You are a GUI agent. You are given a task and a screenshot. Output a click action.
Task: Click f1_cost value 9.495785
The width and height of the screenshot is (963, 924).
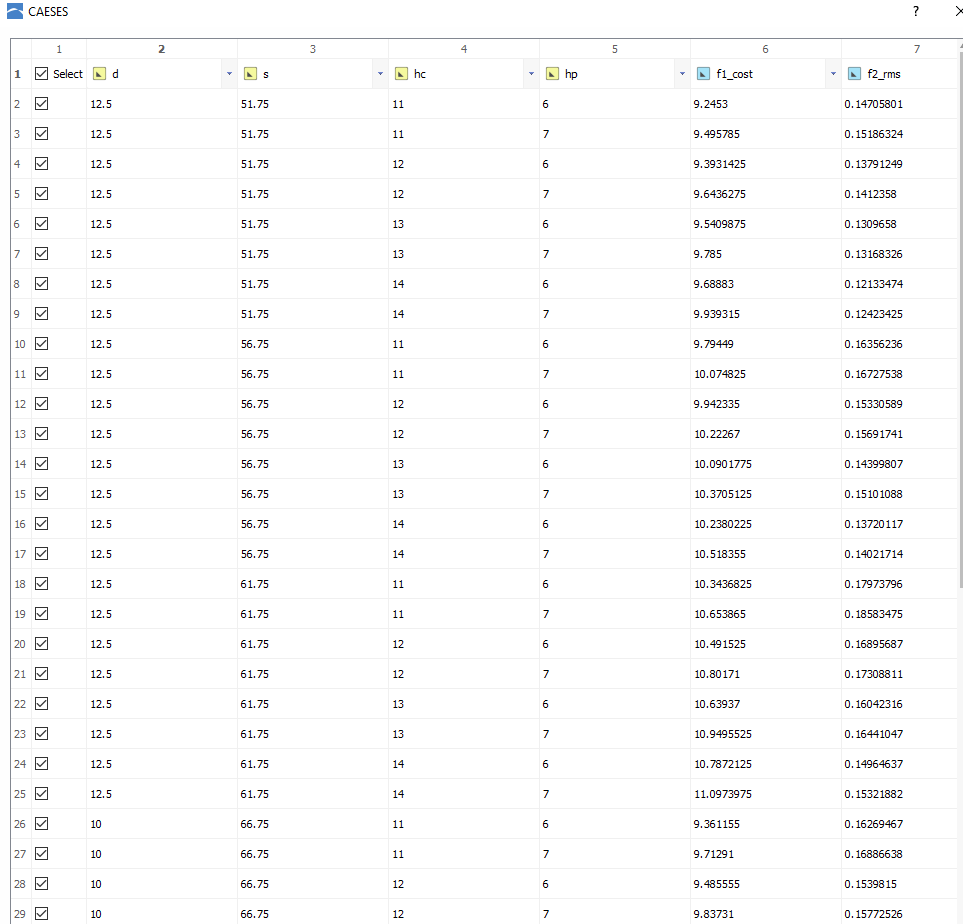pos(717,134)
